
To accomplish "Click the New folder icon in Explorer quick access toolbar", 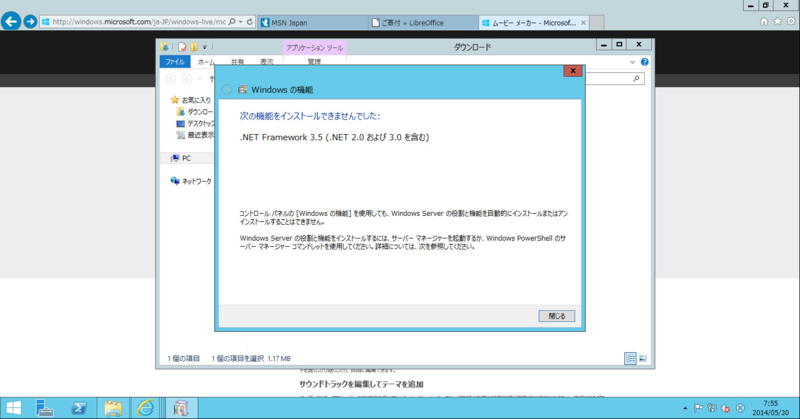I will tap(194, 47).
